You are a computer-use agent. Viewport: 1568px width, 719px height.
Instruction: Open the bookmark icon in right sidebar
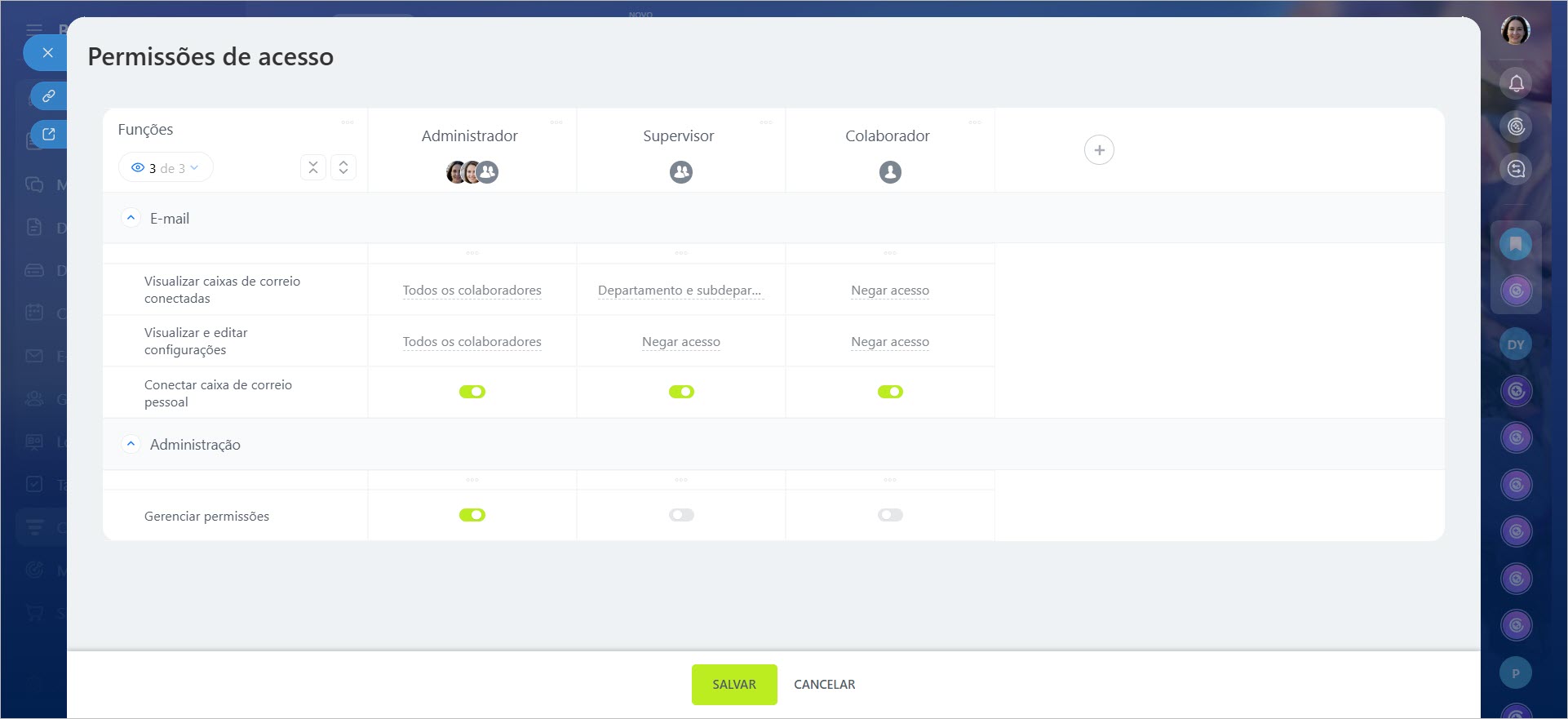[x=1515, y=244]
